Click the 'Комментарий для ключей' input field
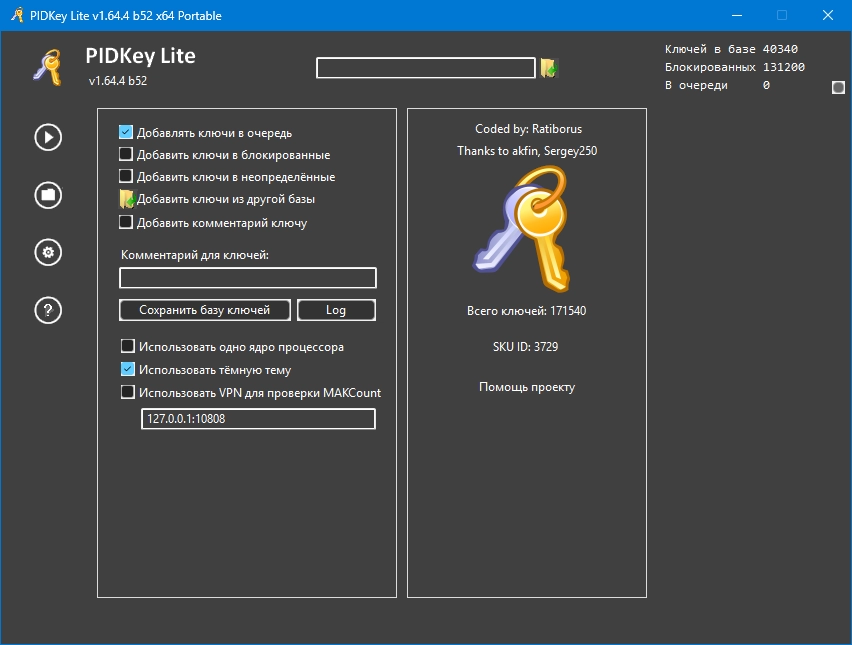 point(248,278)
